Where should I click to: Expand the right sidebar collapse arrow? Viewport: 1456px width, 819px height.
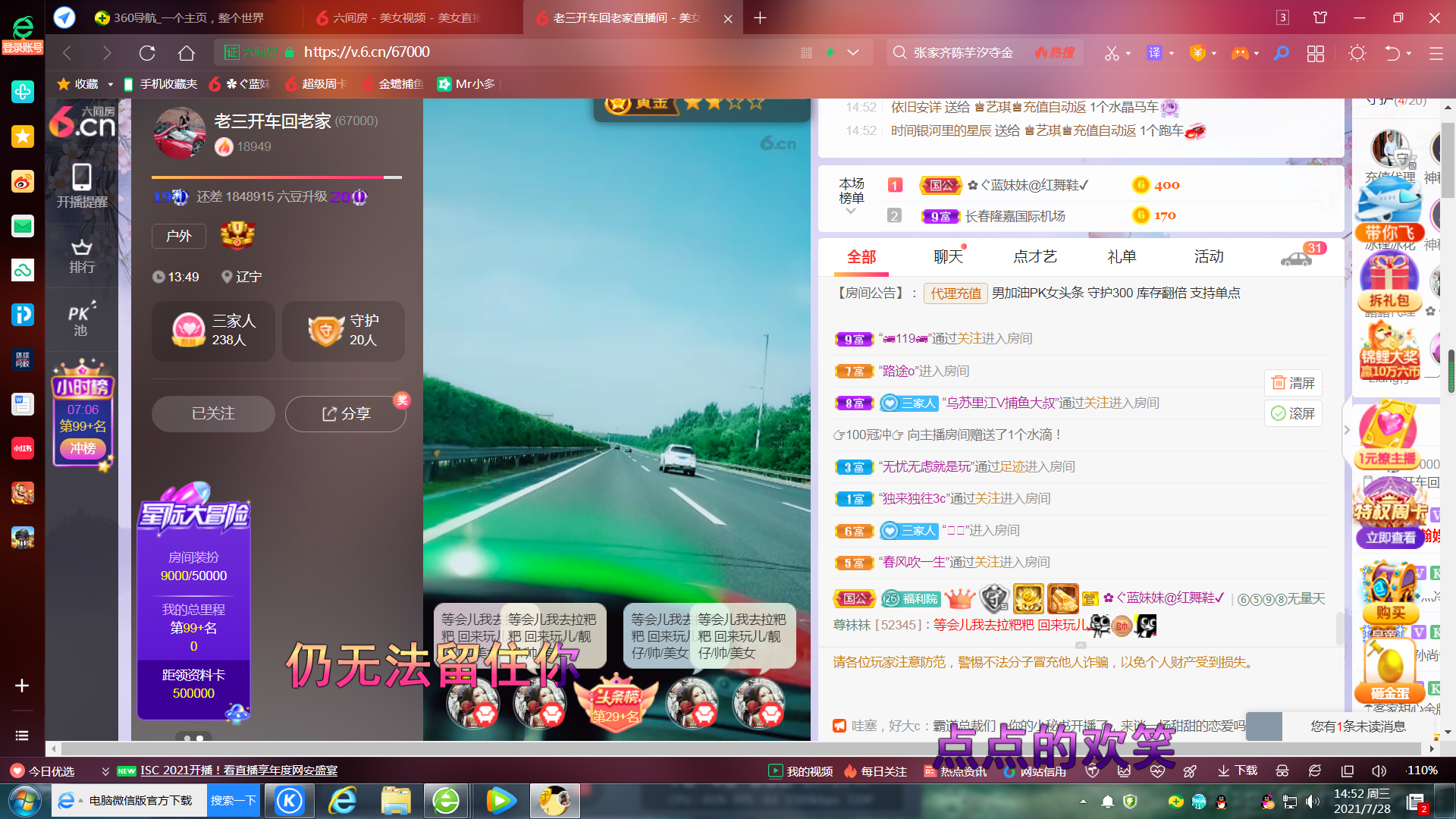(1347, 430)
